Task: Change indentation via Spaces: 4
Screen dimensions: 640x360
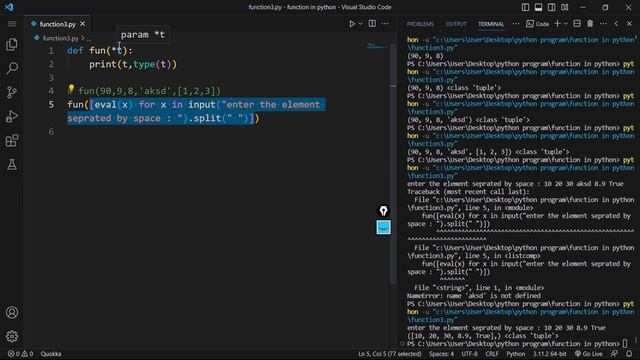Action: point(441,354)
